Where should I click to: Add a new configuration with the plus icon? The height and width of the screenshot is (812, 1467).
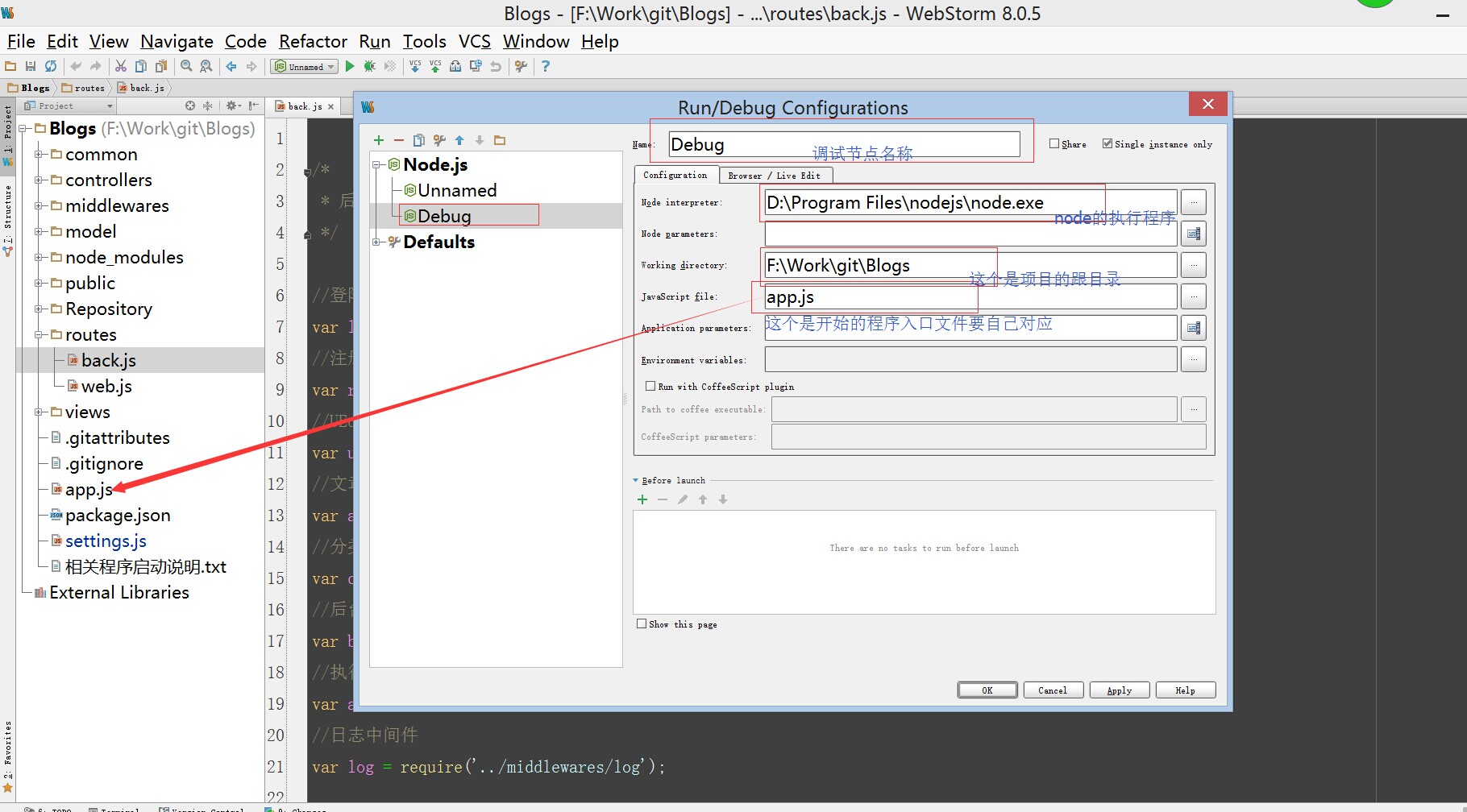tap(379, 140)
